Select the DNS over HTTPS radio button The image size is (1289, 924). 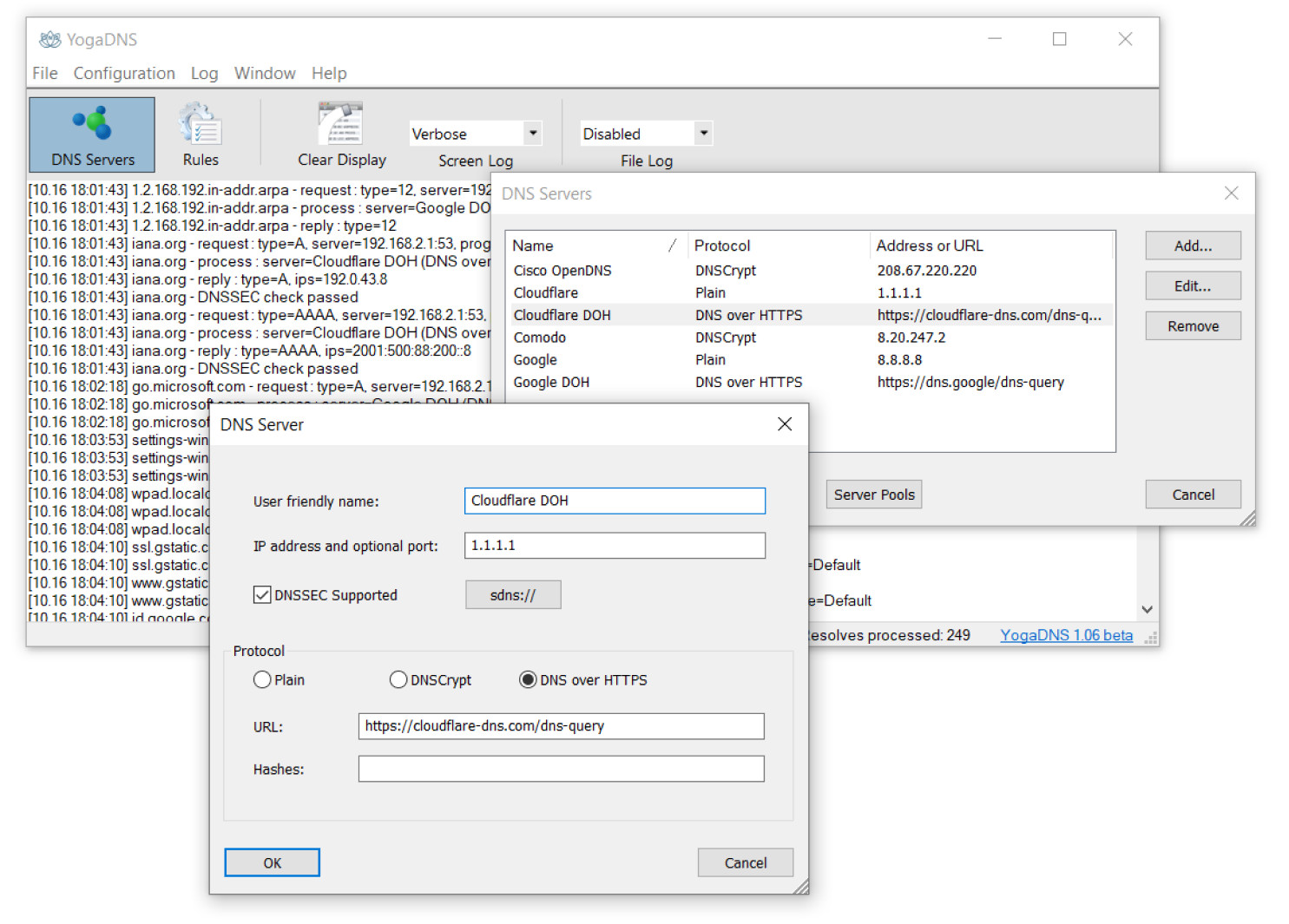528,680
